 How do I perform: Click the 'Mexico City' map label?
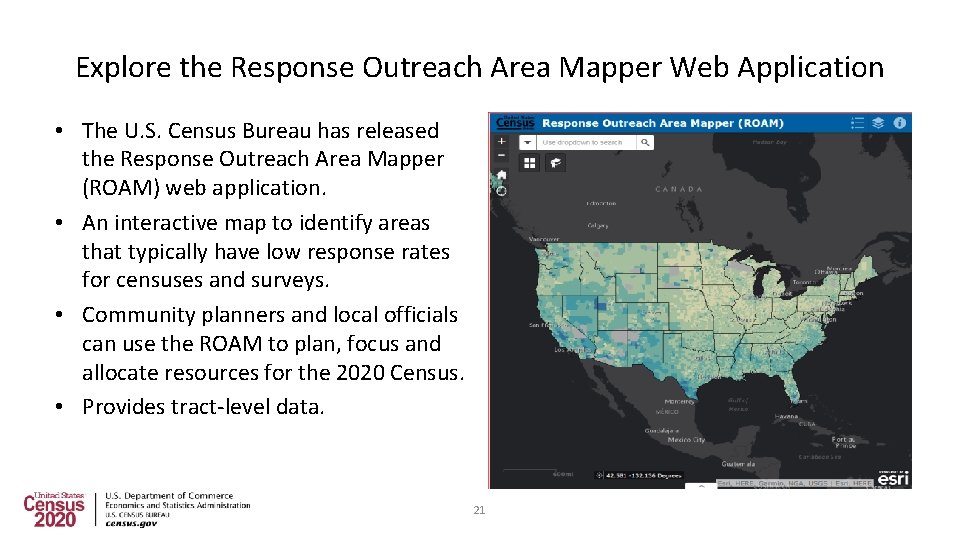tap(686, 440)
